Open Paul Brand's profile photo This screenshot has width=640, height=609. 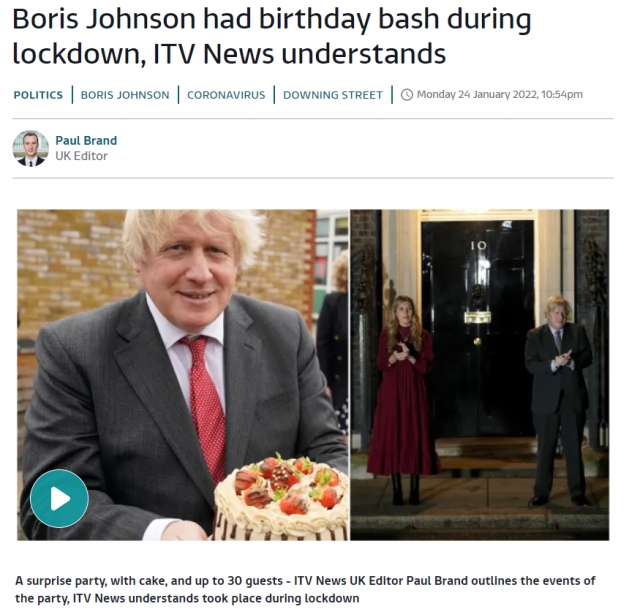pos(31,148)
